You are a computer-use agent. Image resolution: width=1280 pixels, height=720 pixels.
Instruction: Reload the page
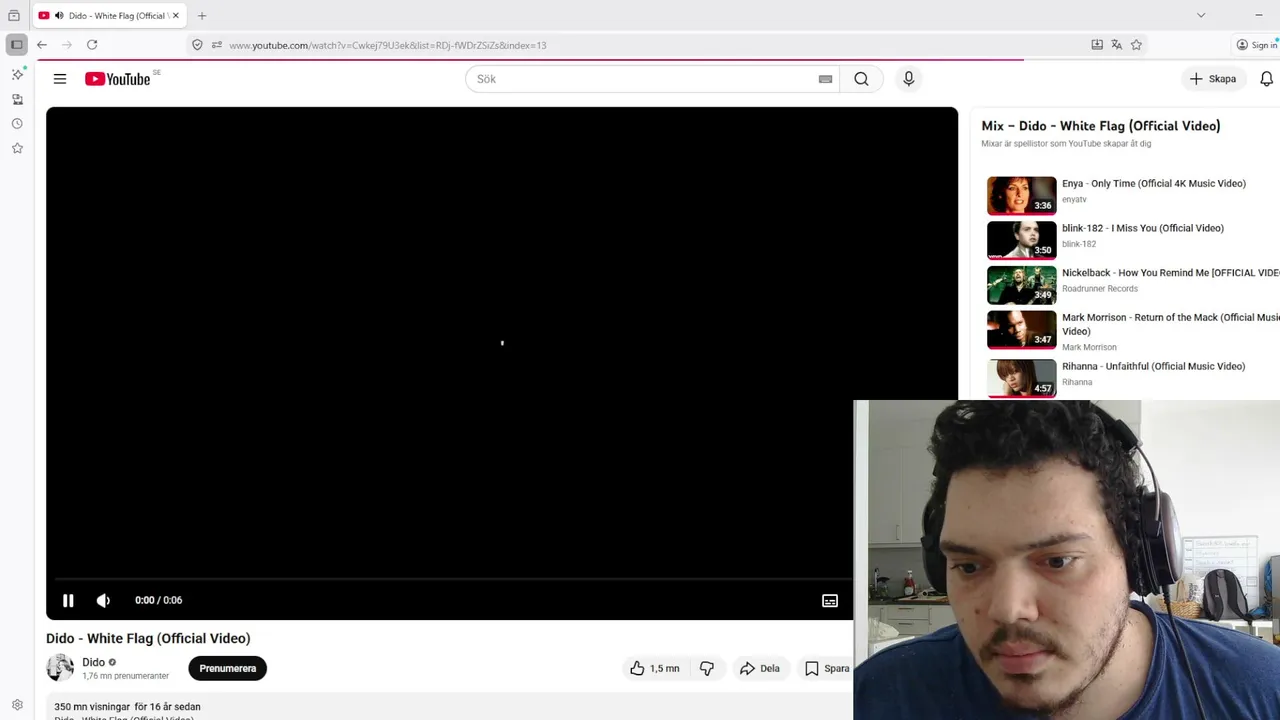tap(92, 45)
